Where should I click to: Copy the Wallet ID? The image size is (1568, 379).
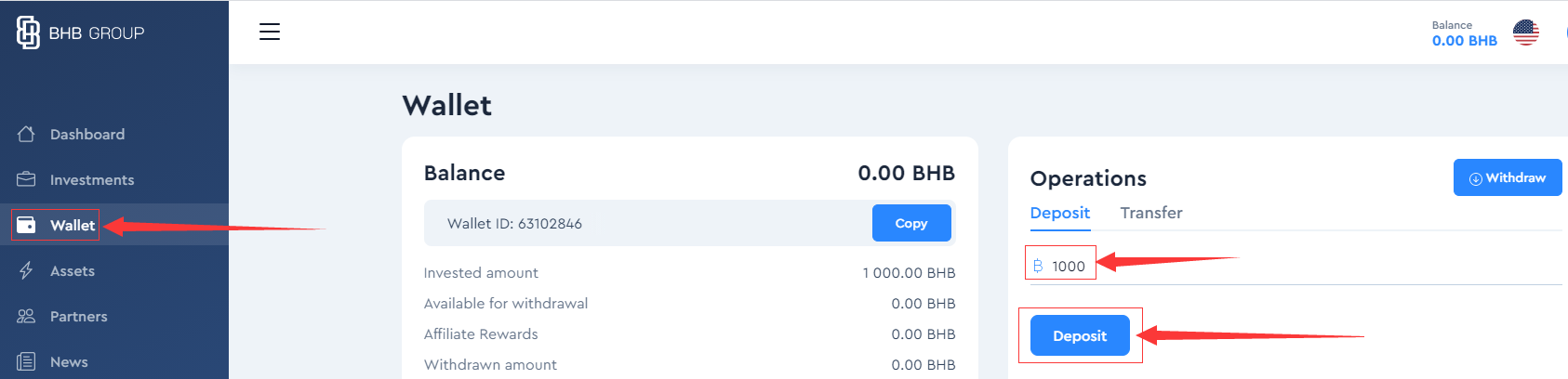[911, 223]
